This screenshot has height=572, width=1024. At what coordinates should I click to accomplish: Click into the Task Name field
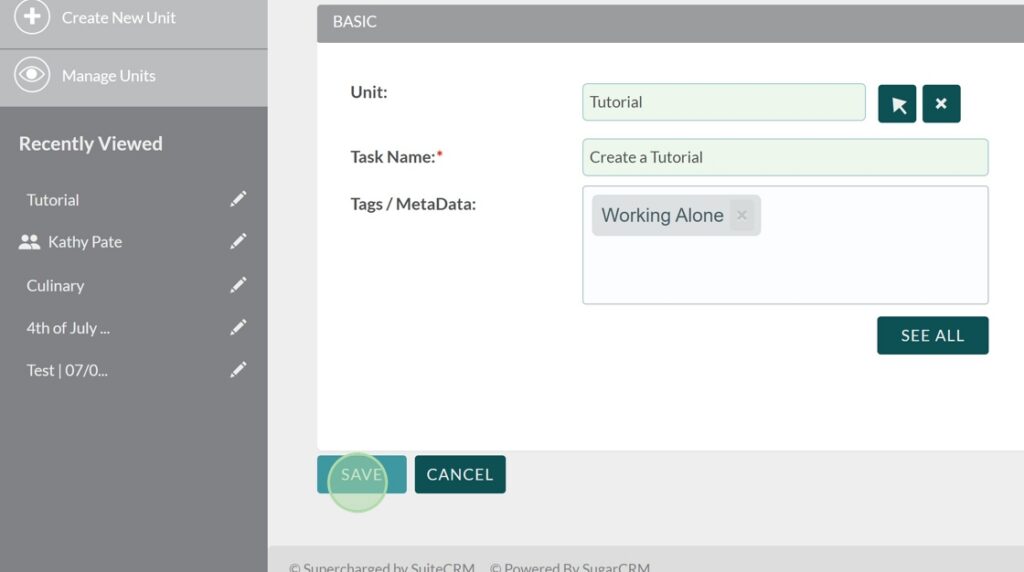pyautogui.click(x=784, y=157)
